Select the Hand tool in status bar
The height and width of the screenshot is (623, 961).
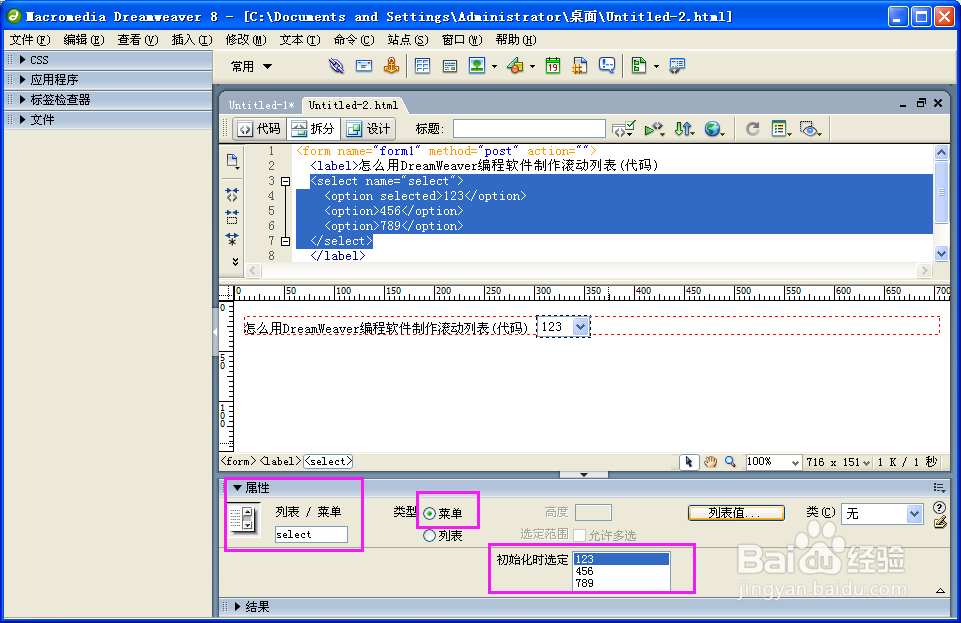click(x=710, y=462)
